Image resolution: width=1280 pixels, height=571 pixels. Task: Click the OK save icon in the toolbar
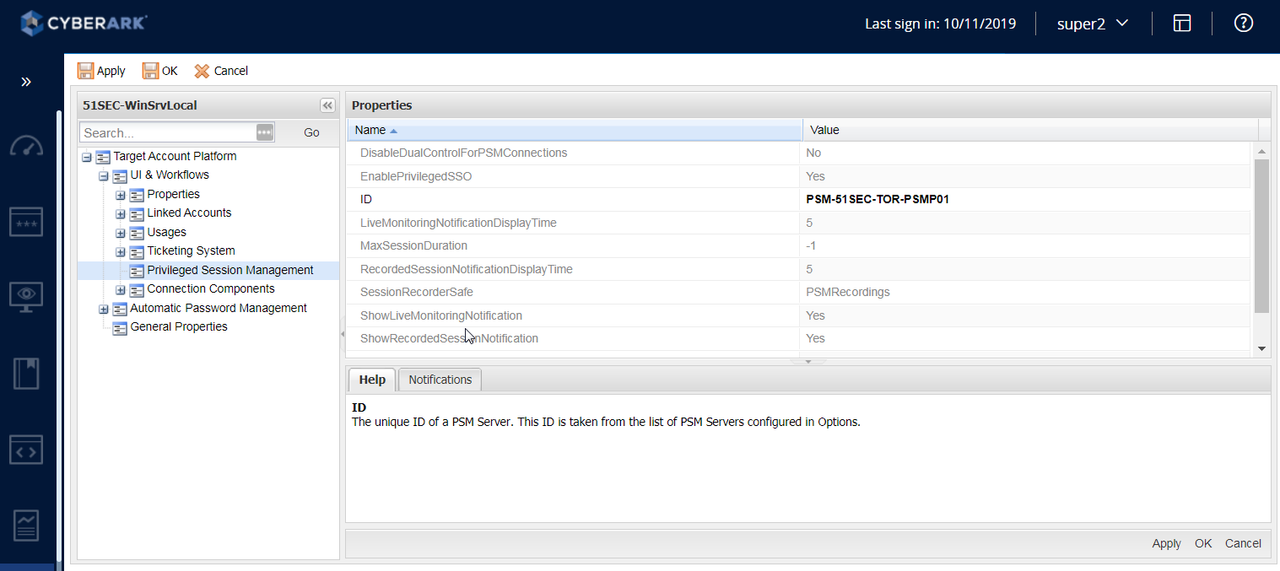pyautogui.click(x=150, y=71)
